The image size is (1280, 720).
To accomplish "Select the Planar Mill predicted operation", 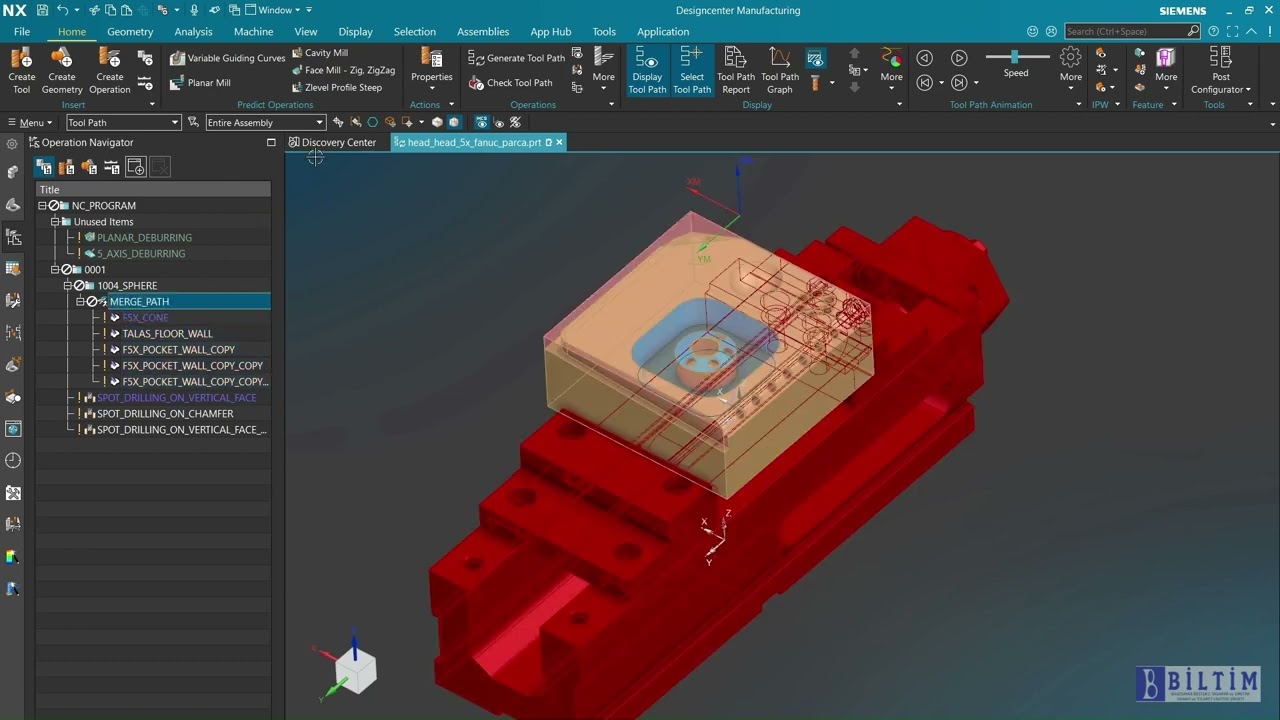I will tap(200, 83).
